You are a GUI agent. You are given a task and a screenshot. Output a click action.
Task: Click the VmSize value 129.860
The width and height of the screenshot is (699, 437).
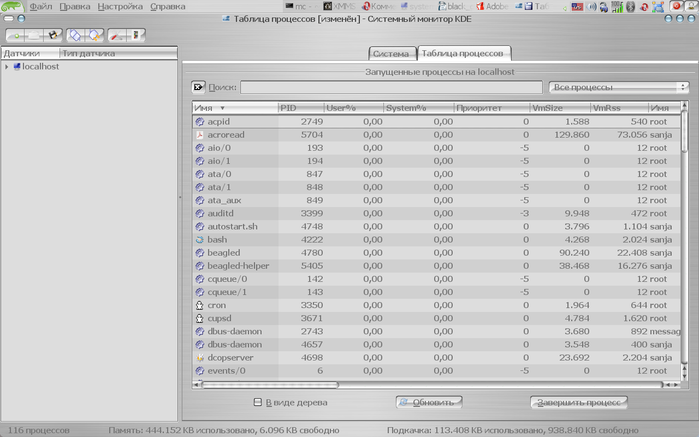point(572,135)
